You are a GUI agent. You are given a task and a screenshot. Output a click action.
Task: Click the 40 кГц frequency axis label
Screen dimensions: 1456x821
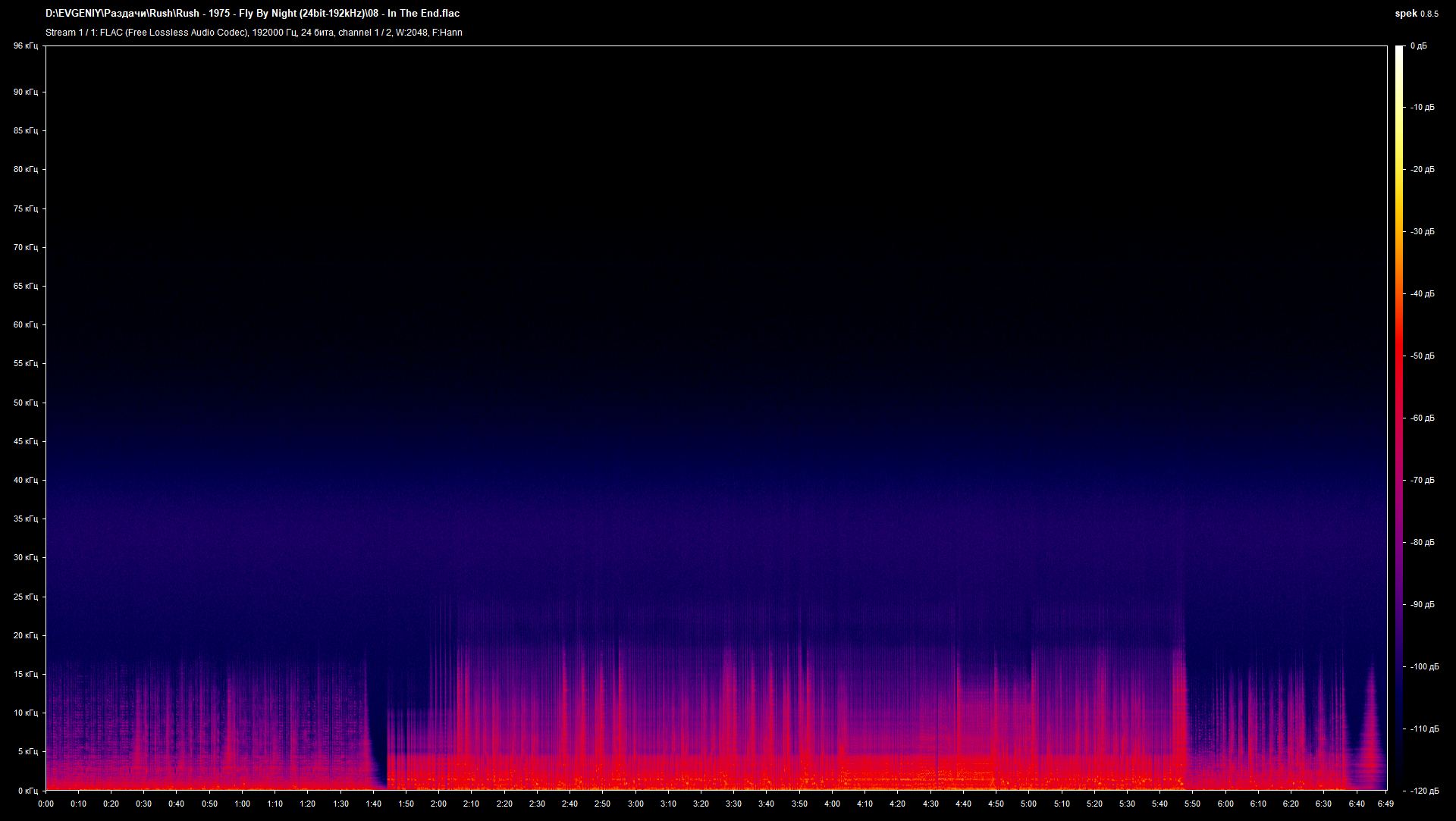[26, 480]
